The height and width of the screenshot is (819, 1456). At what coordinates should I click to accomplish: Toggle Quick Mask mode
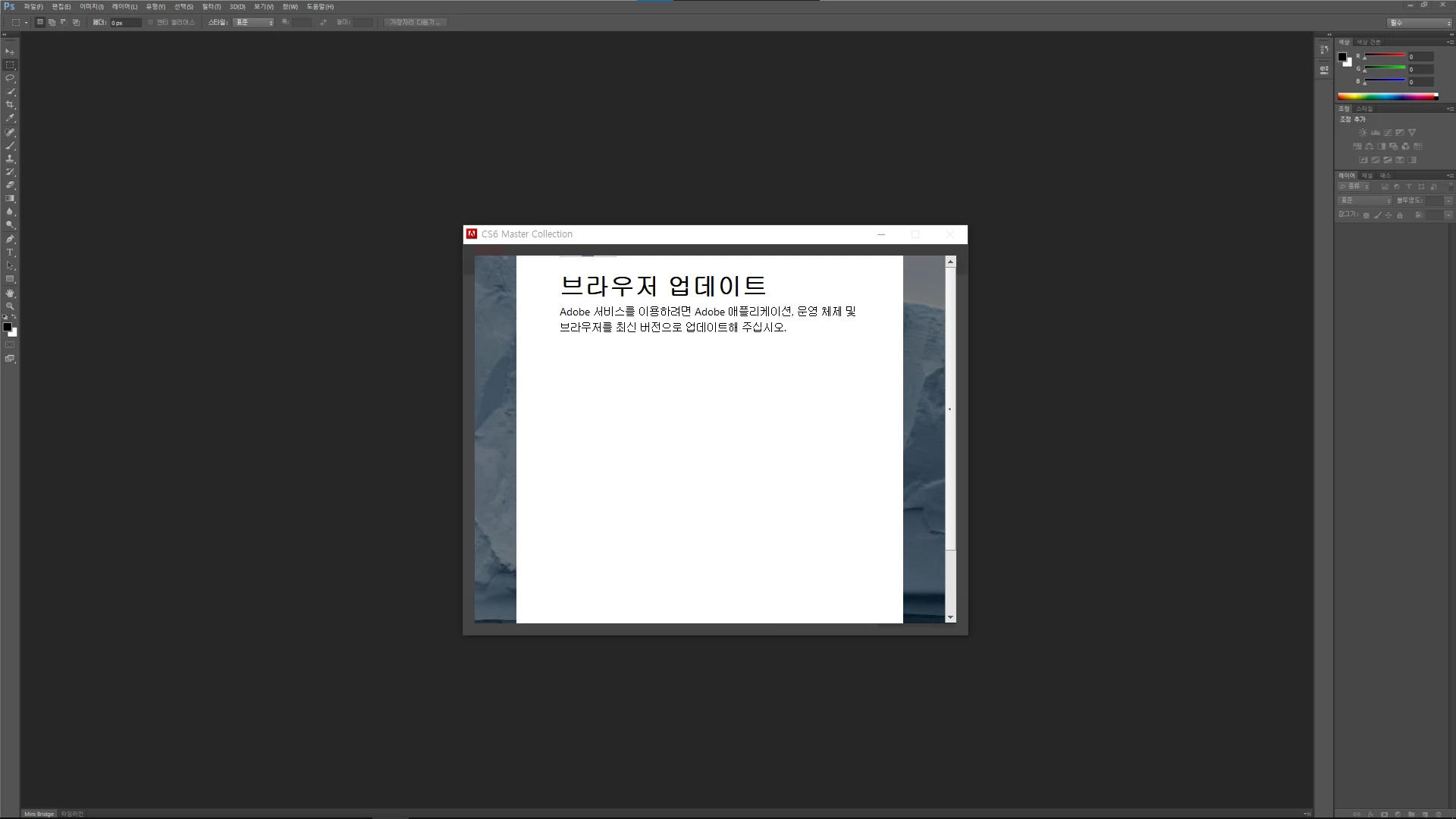(10, 345)
